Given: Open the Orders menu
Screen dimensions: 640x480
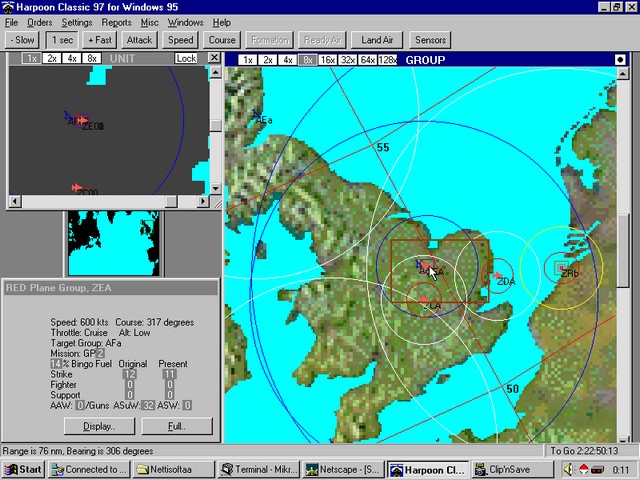Looking at the screenshot, I should (40, 22).
